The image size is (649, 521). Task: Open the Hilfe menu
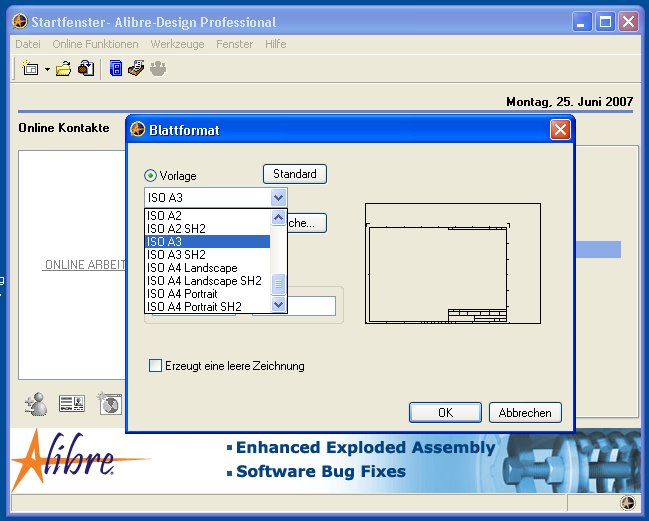point(276,44)
